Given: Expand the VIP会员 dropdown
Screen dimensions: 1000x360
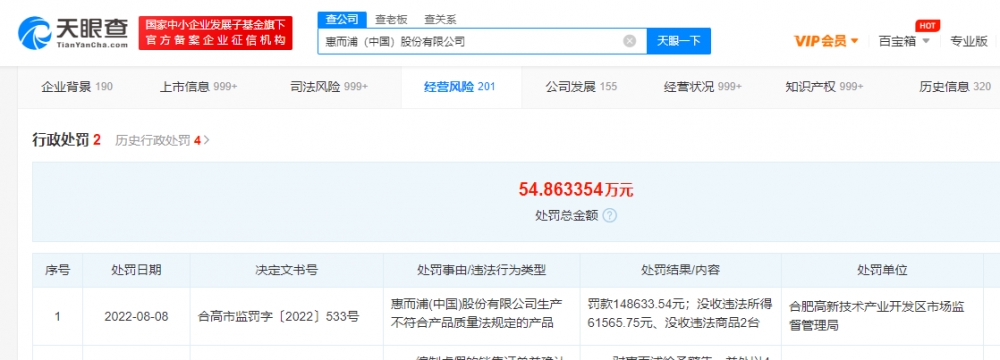Looking at the screenshot, I should [x=826, y=41].
